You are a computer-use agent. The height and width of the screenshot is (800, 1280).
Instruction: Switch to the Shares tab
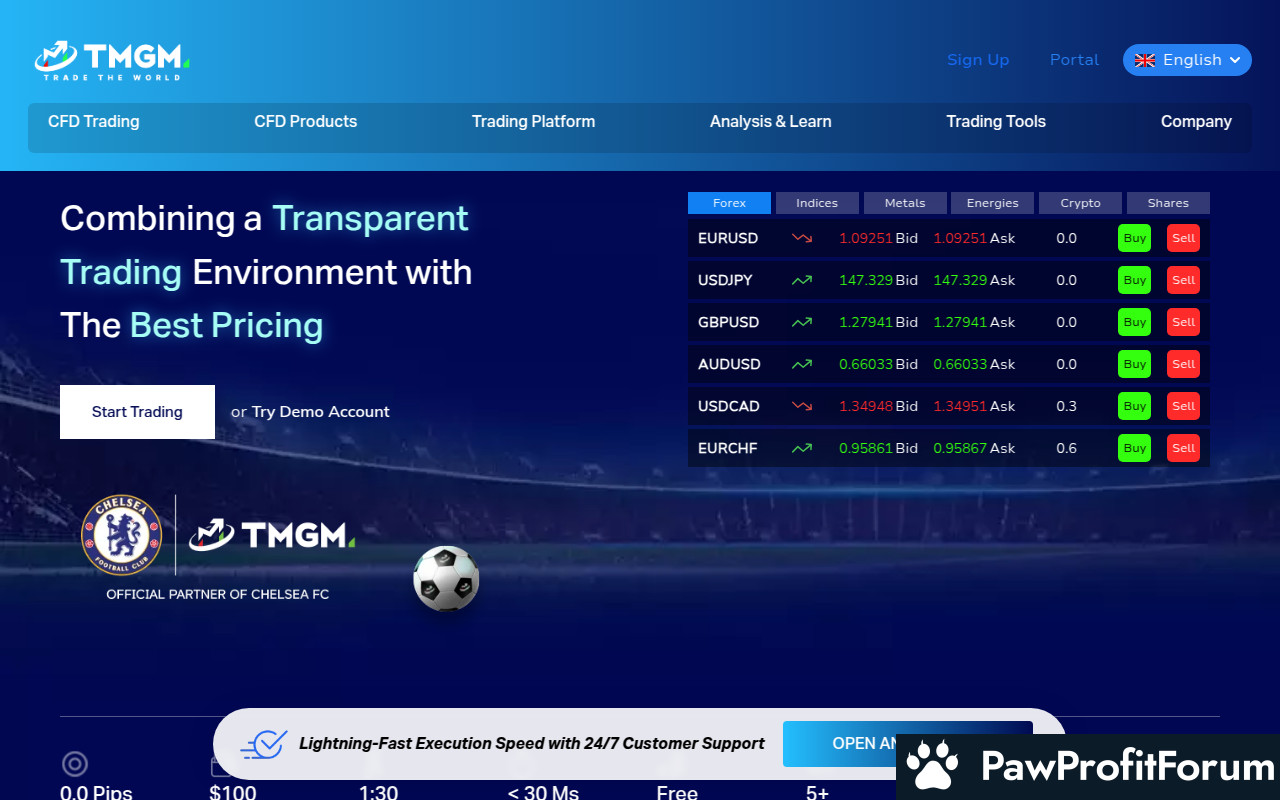pyautogui.click(x=1168, y=203)
